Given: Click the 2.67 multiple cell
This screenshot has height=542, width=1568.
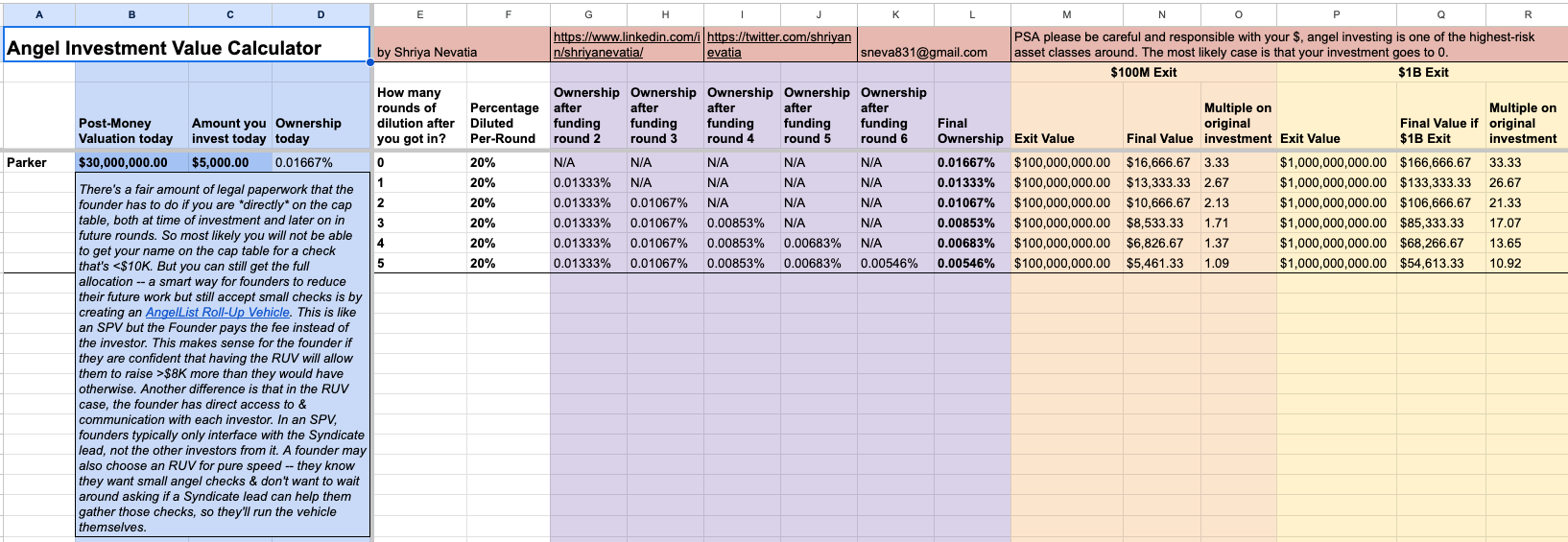Looking at the screenshot, I should coord(1239,182).
